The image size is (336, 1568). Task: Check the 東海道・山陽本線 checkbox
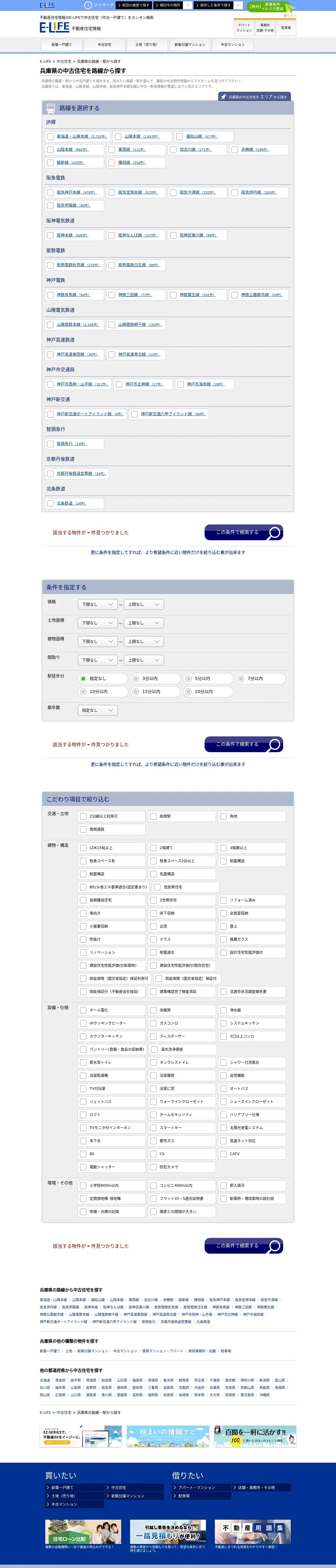(50, 136)
